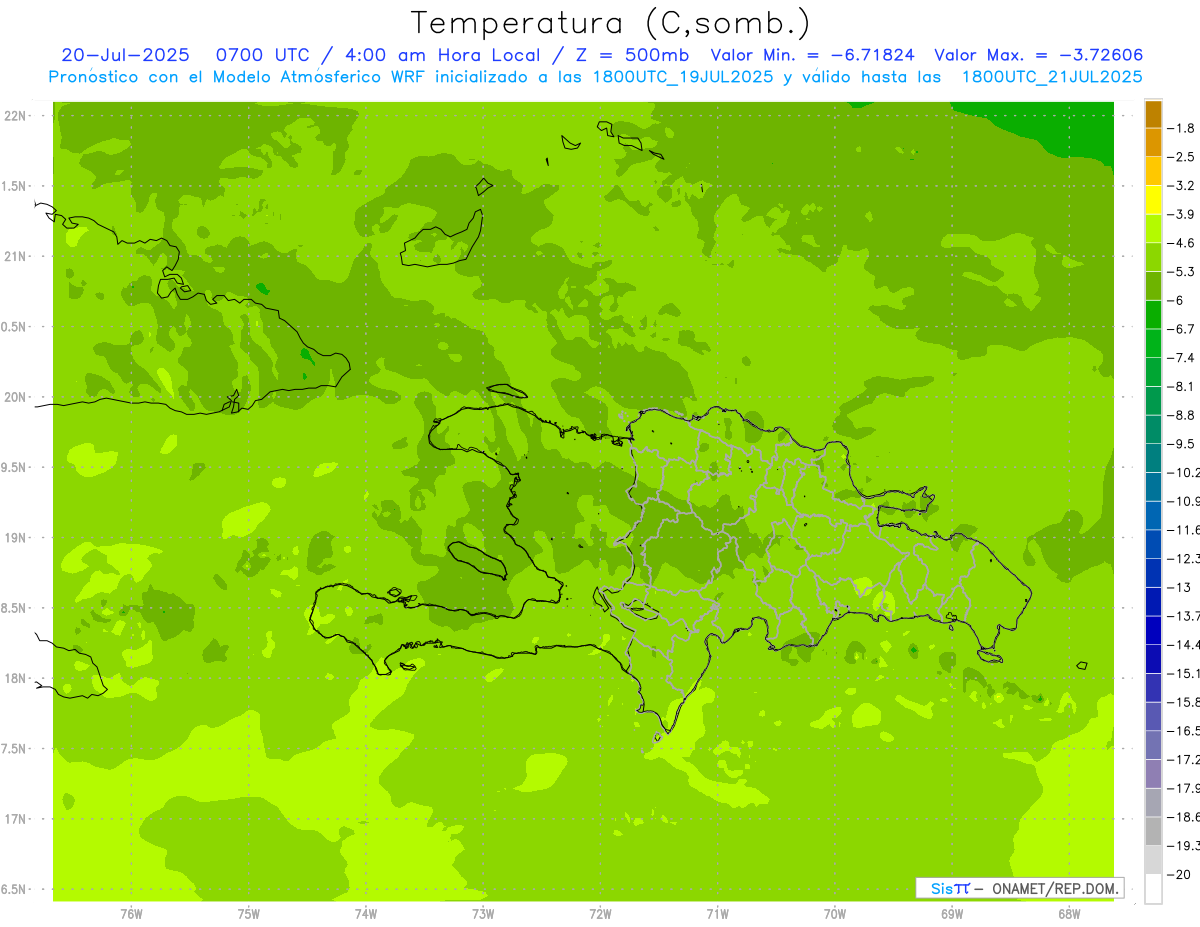Click the "75W" longitude axis label
This screenshot has width=1200, height=927.
[249, 913]
